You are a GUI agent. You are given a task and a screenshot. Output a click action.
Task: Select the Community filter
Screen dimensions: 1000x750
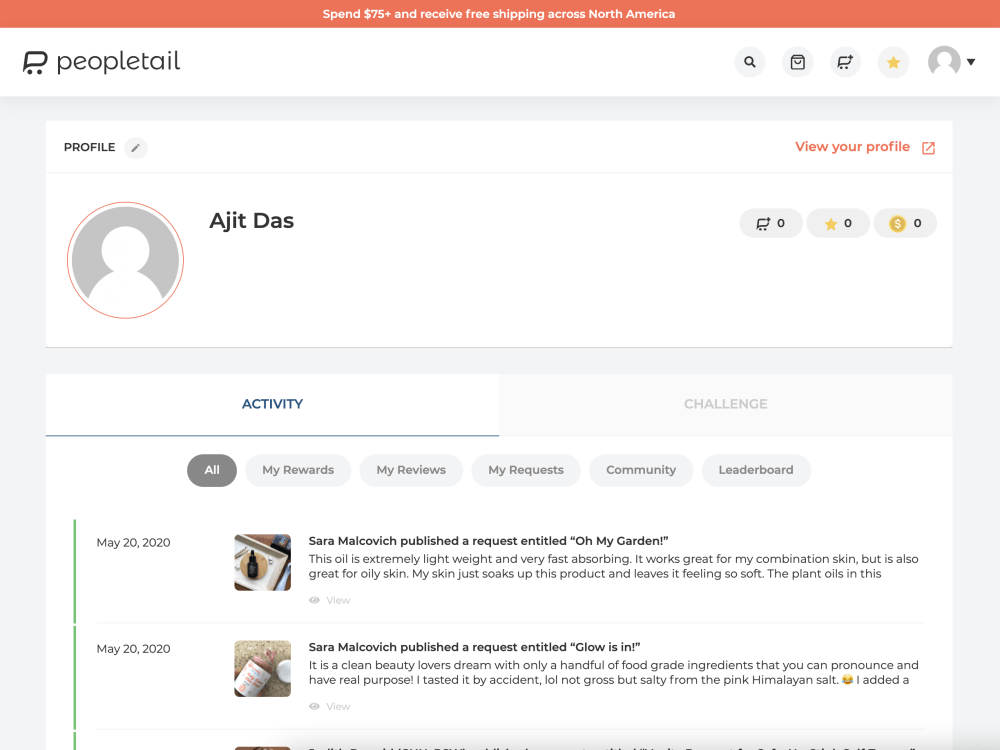pos(641,470)
